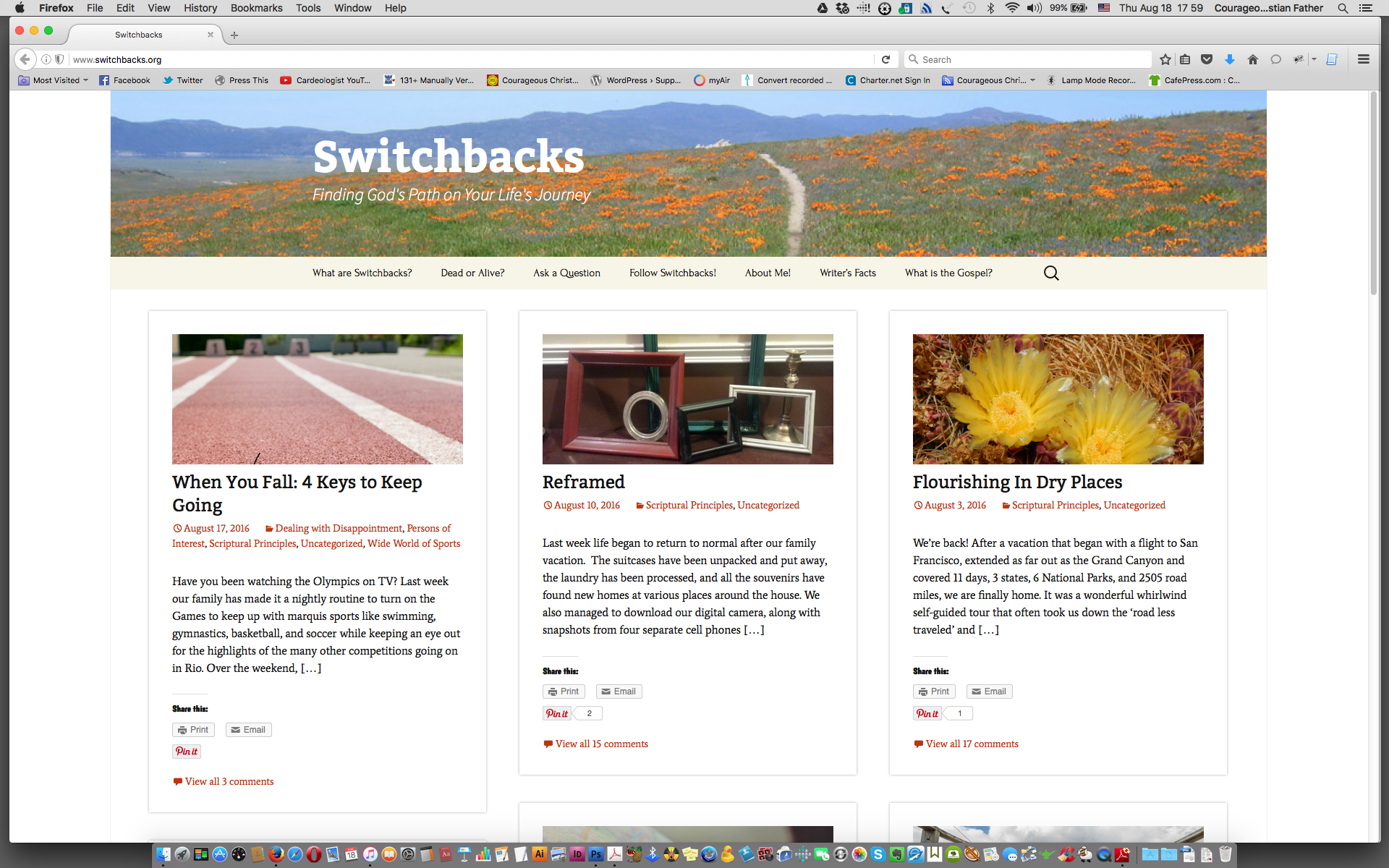Click the History menu item
The width and height of the screenshot is (1389, 868).
click(200, 8)
